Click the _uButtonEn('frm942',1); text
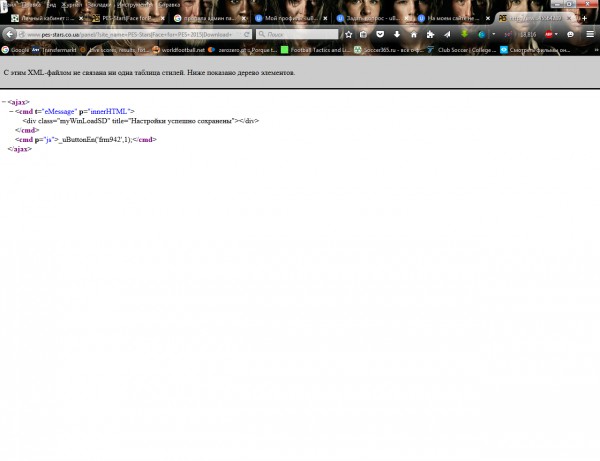Viewport: 600px width, 461px height. pos(95,140)
